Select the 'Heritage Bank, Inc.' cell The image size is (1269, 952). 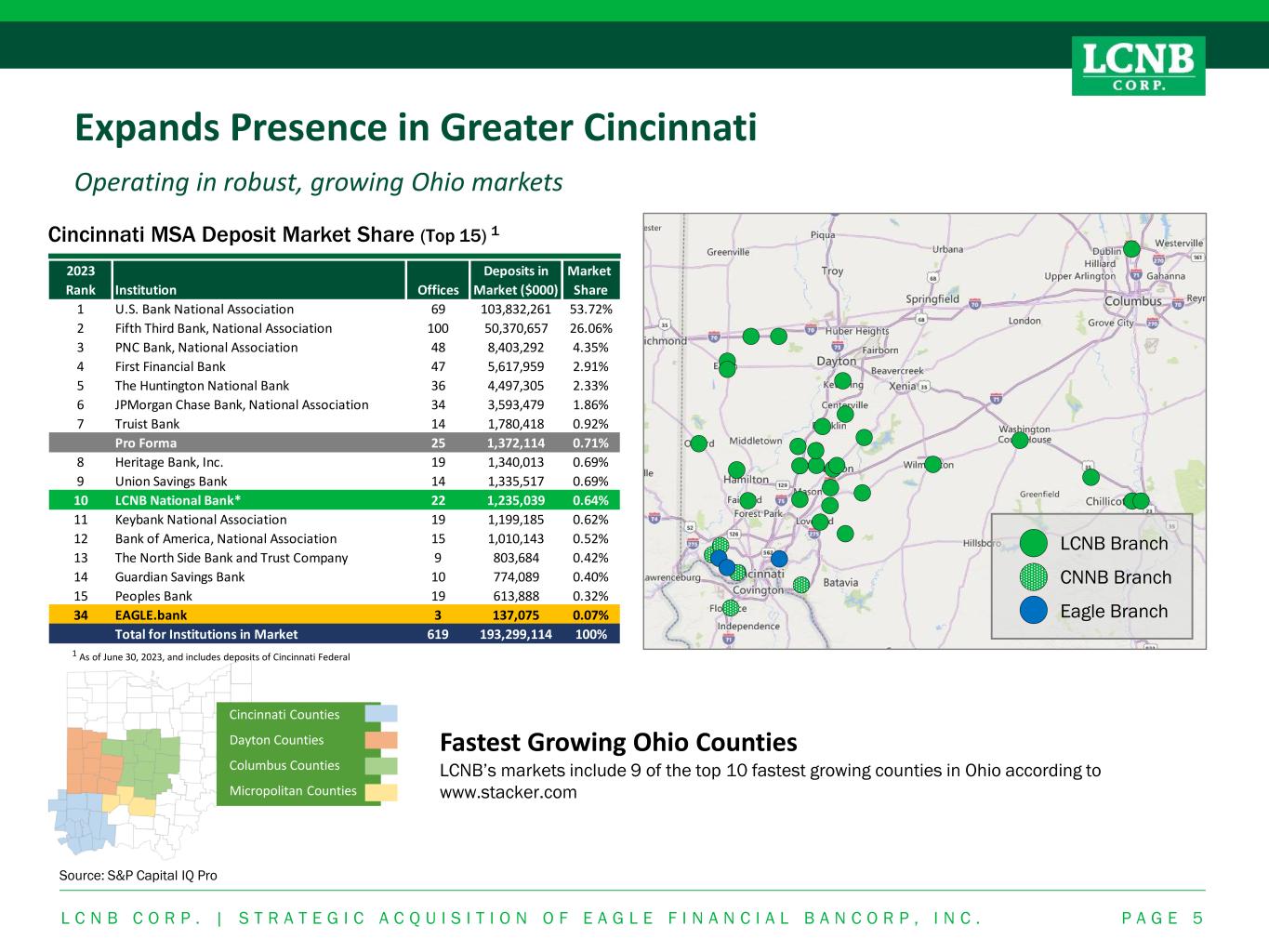(169, 462)
